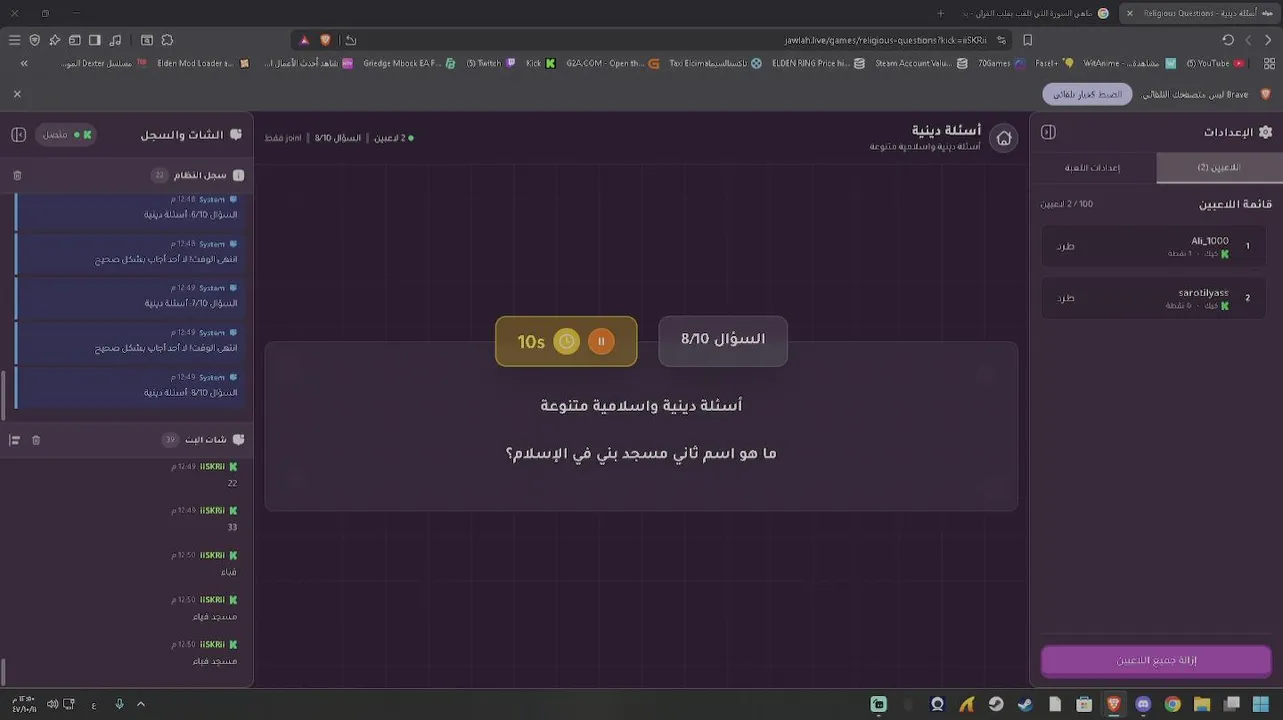Open the site settings icon in address bar
The height and width of the screenshot is (720, 1283).
(x=1001, y=40)
